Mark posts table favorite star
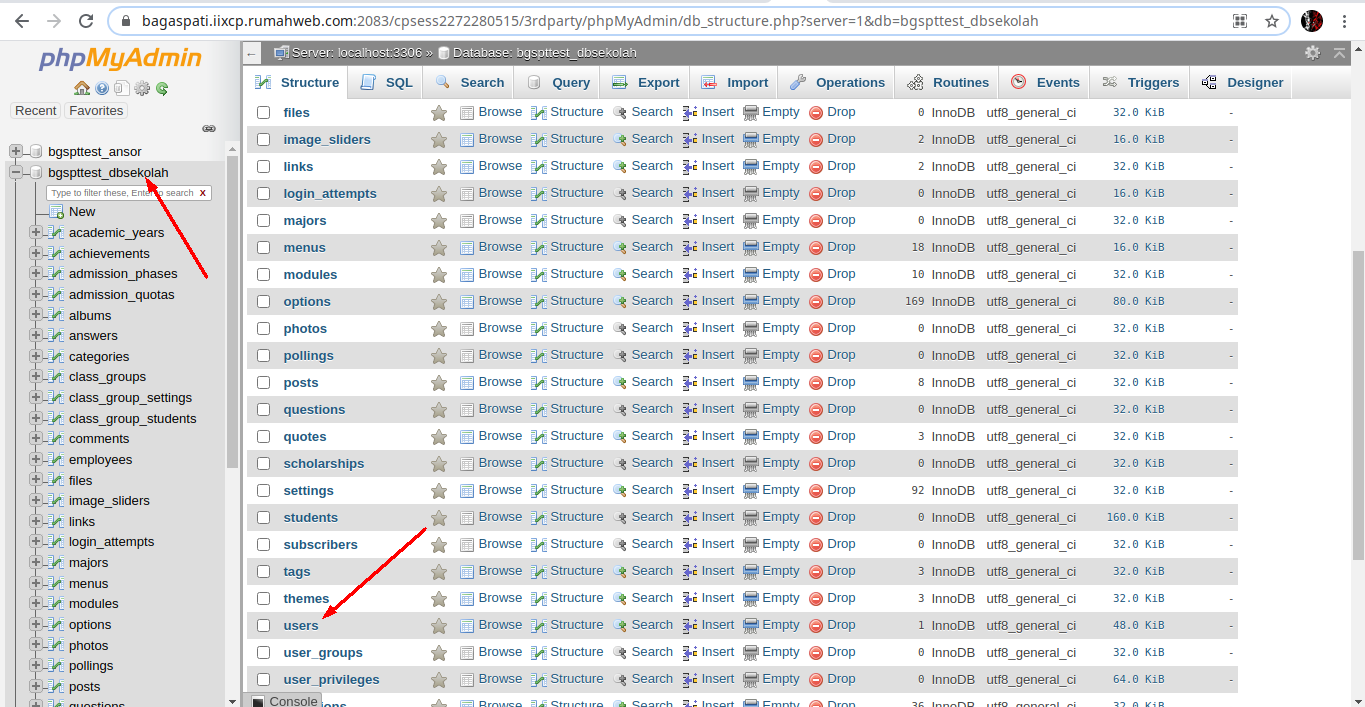 click(438, 383)
